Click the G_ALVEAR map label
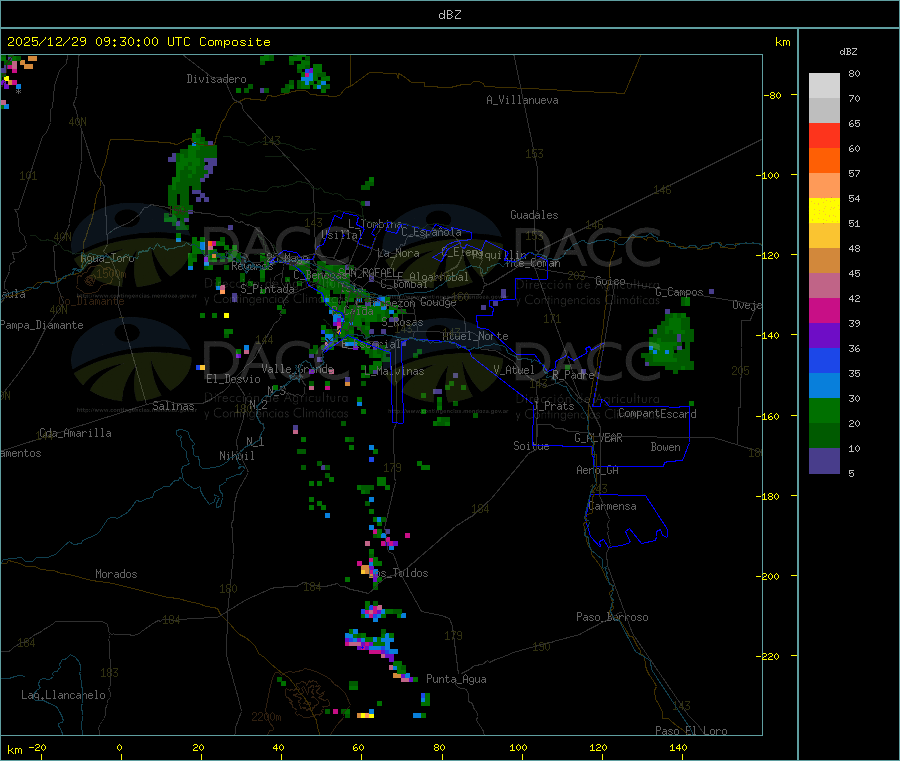The width and height of the screenshot is (900, 761). point(598,438)
